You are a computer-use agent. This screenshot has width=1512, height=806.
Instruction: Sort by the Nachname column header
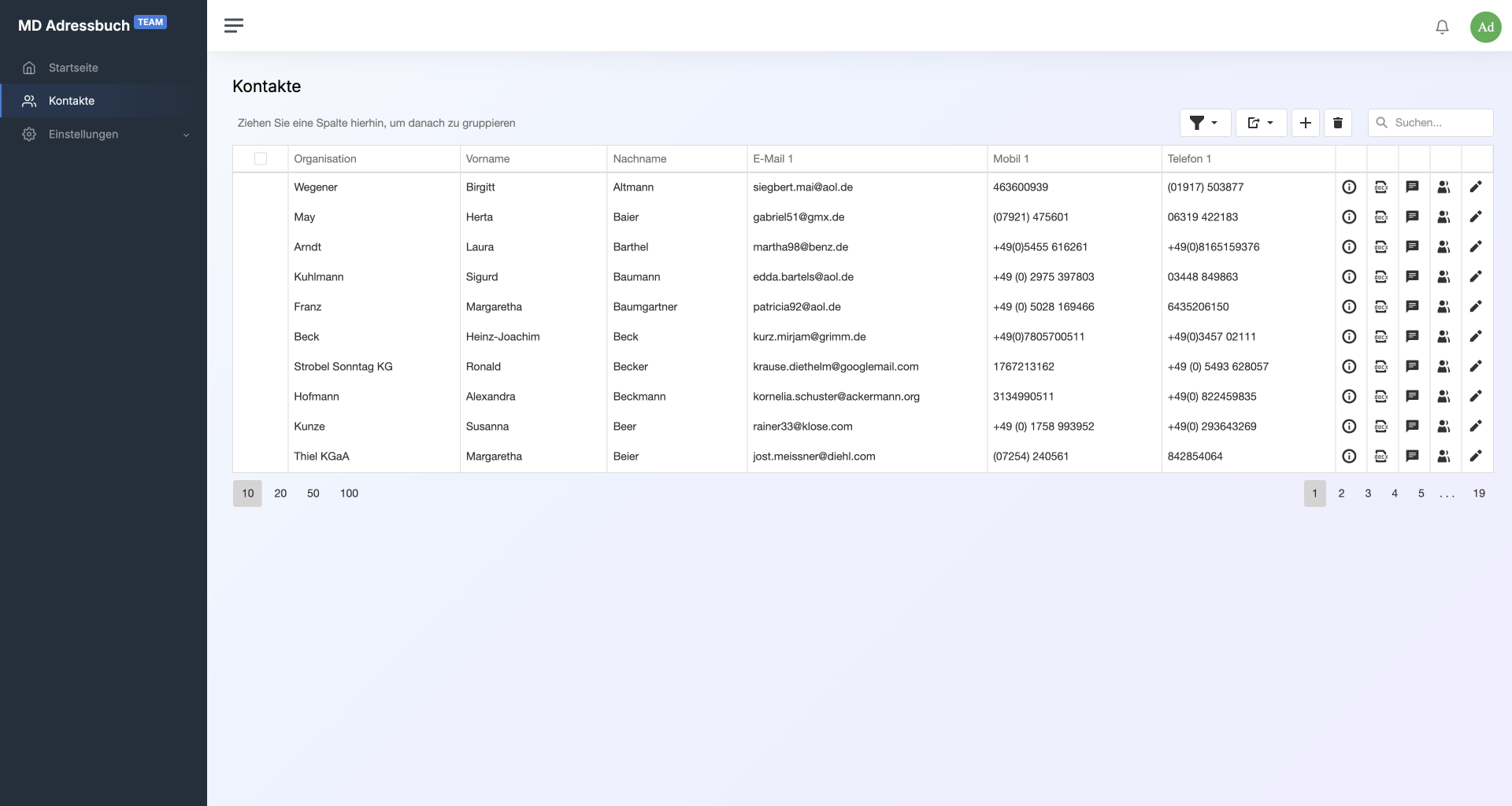[x=639, y=159]
